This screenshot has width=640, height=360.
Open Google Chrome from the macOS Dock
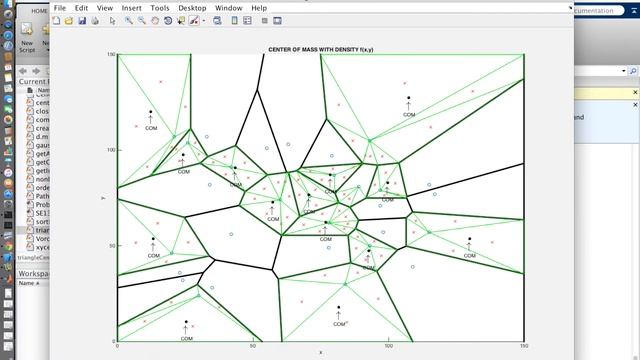coord(8,247)
